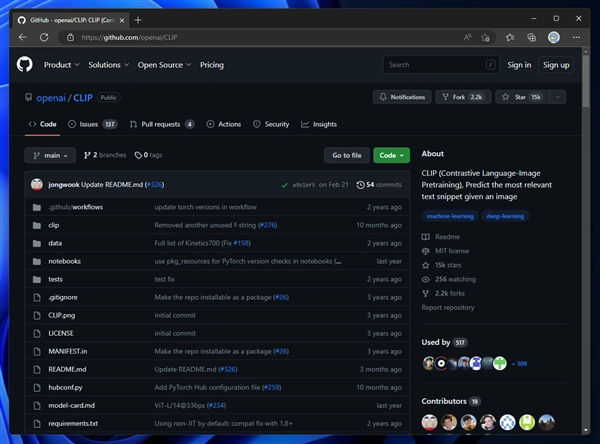Screen dimensions: 600x444
Task: Open the MANIFEST.in file
Action: (68, 351)
